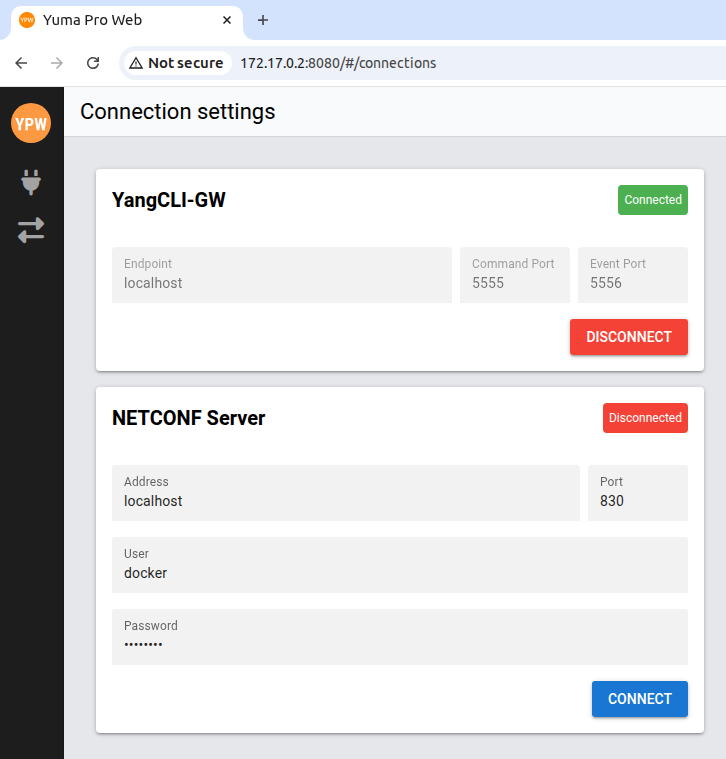Focus the NETCONF Address field

(345, 500)
